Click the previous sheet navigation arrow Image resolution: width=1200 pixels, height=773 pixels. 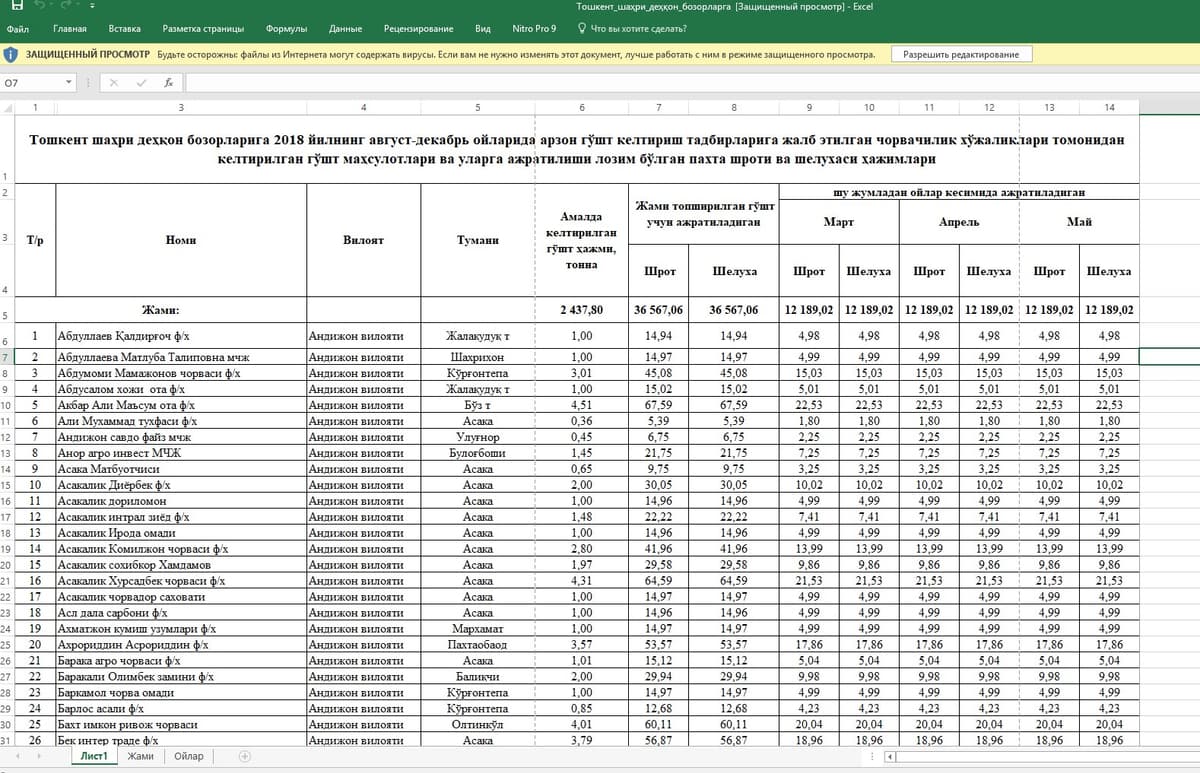(x=17, y=757)
